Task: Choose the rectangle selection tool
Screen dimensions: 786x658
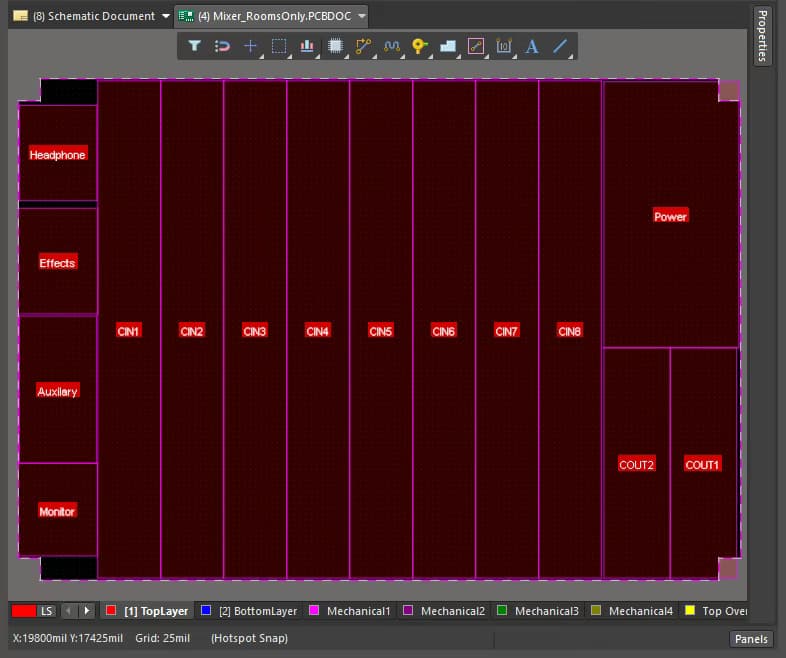Action: coord(279,46)
